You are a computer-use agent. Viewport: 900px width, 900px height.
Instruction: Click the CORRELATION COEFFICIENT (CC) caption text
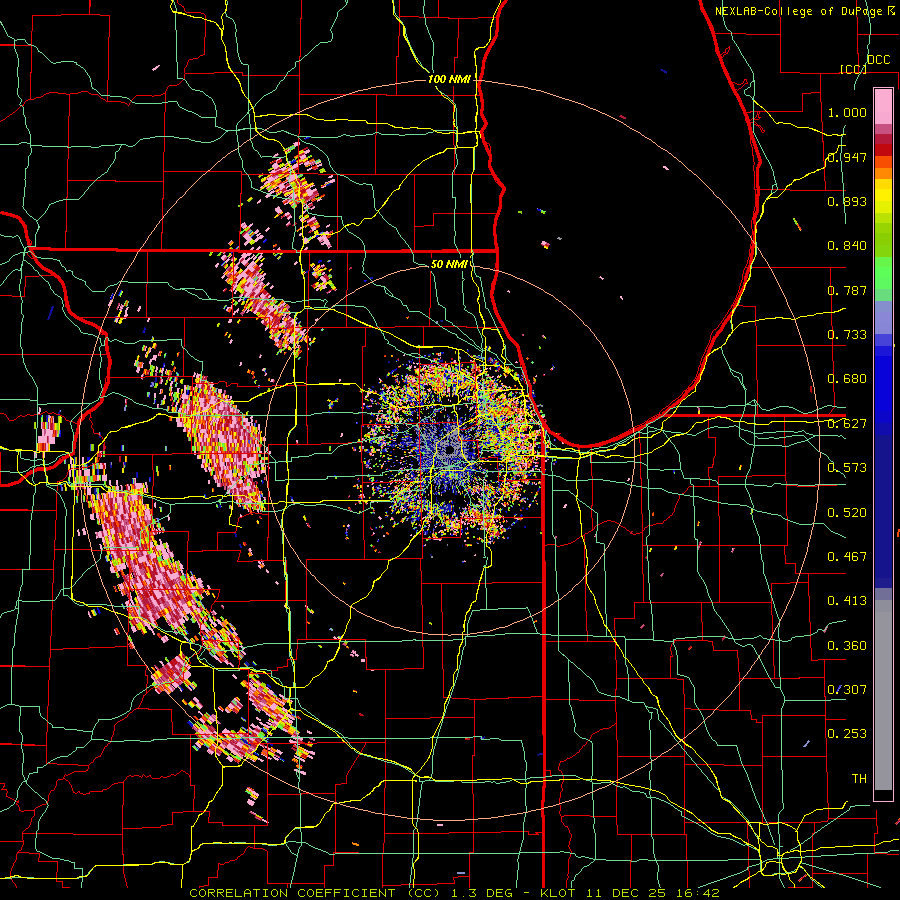click(x=315, y=893)
